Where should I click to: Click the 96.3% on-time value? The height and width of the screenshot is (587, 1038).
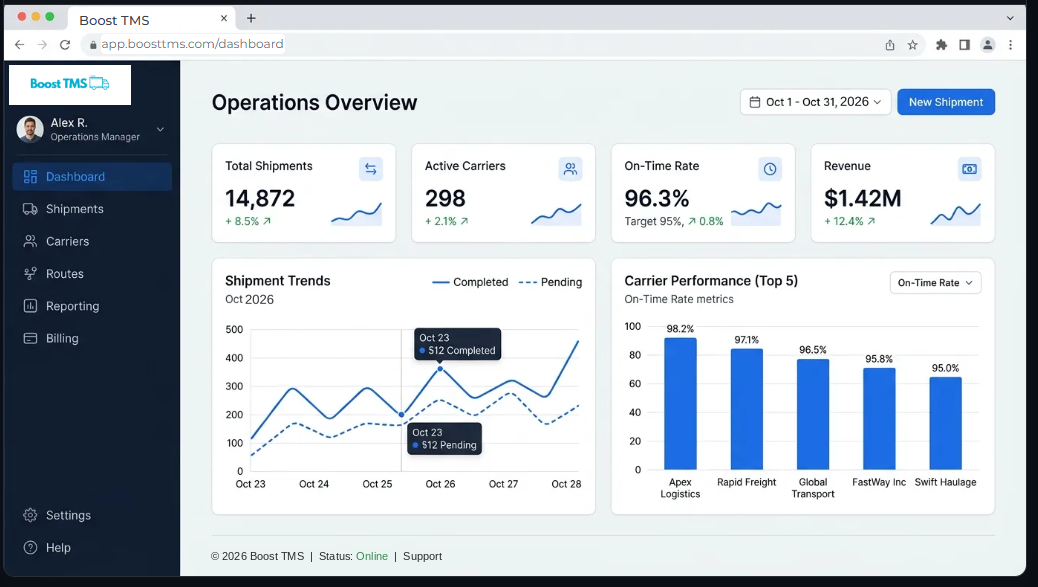pos(657,199)
